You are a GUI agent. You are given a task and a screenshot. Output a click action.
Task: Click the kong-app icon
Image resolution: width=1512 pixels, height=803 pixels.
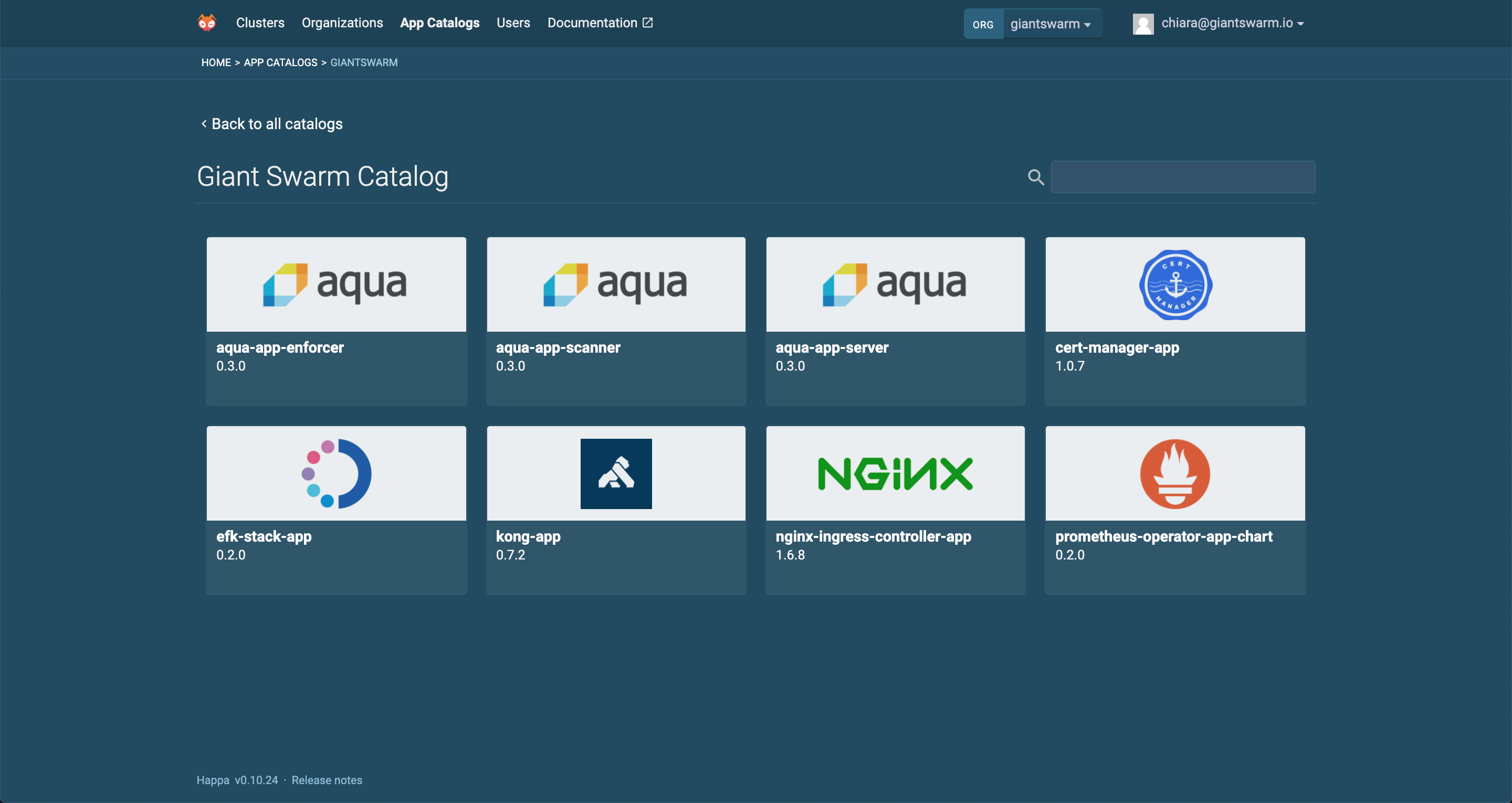tap(617, 473)
